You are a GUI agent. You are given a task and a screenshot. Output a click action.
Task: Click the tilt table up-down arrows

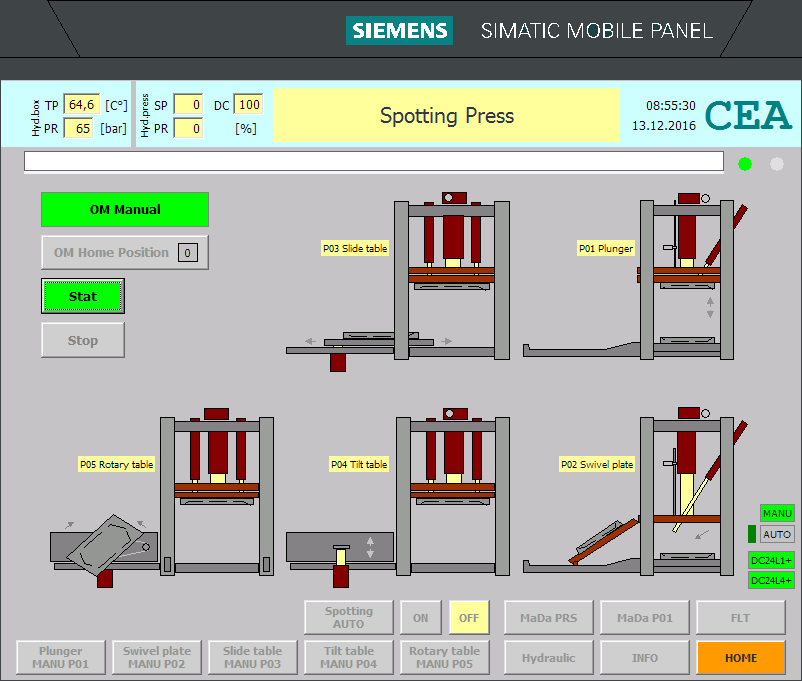pyautogui.click(x=370, y=547)
